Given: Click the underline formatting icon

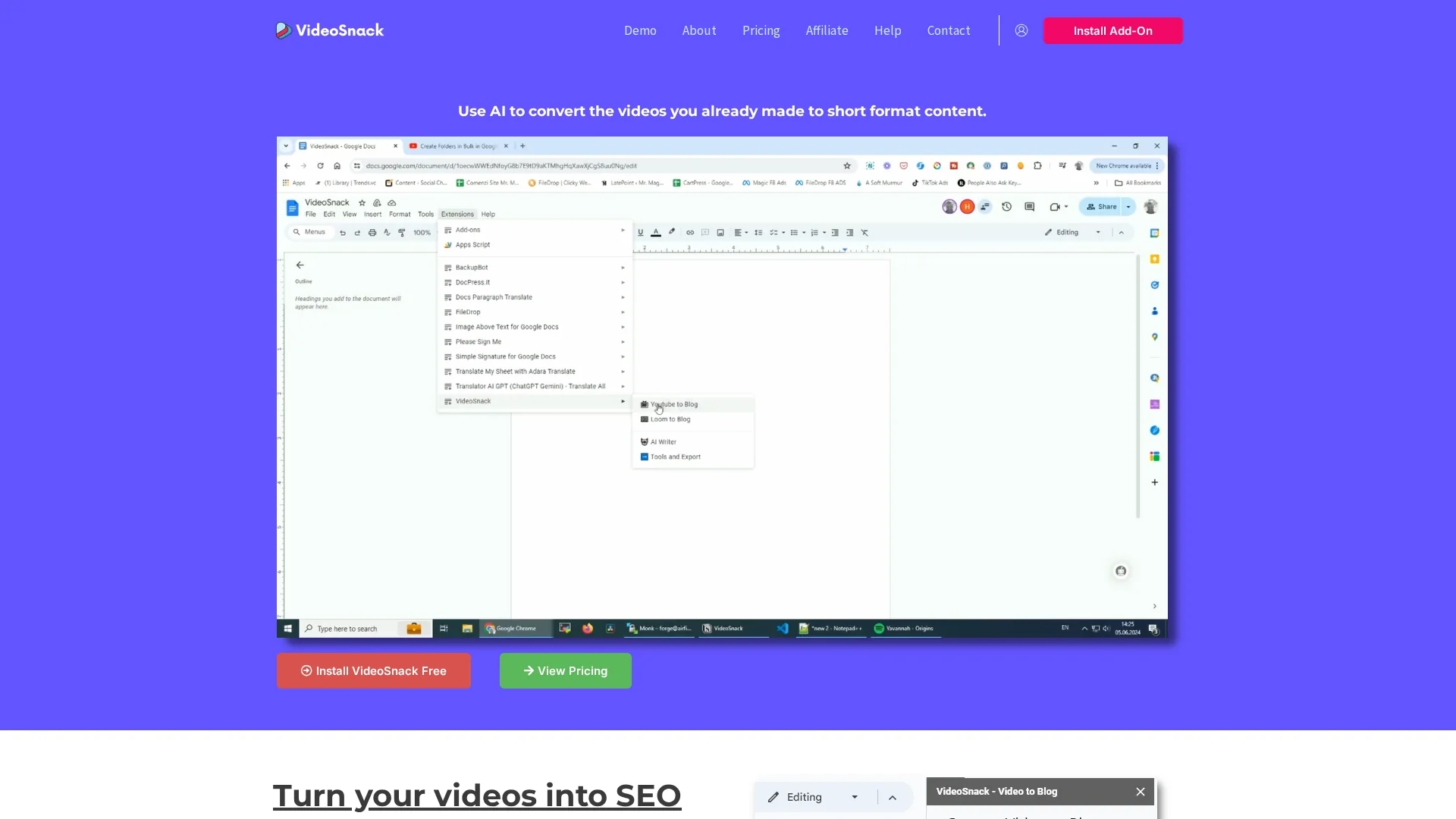Looking at the screenshot, I should pyautogui.click(x=640, y=233).
